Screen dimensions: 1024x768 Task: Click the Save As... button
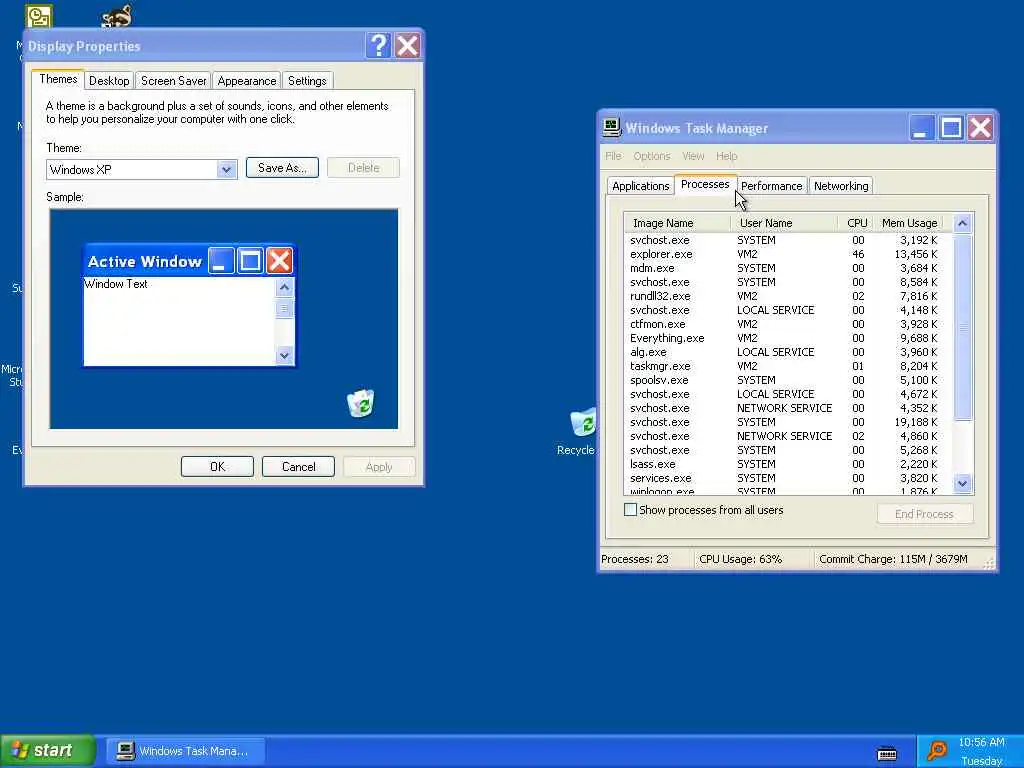(282, 168)
